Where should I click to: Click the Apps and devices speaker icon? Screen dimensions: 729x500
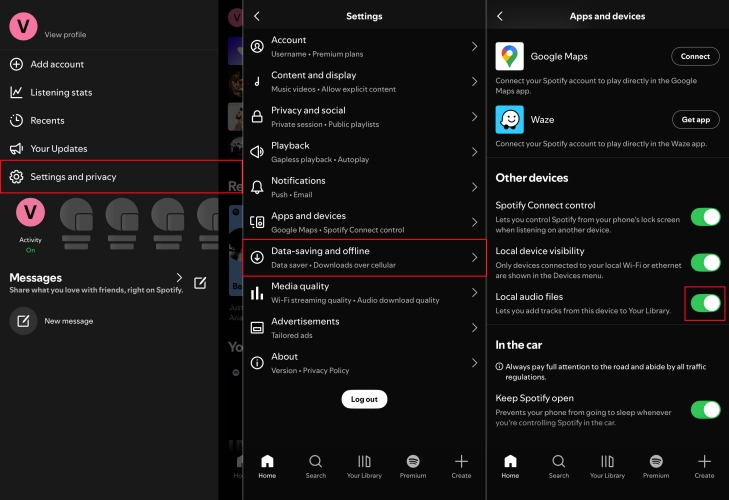tap(257, 222)
